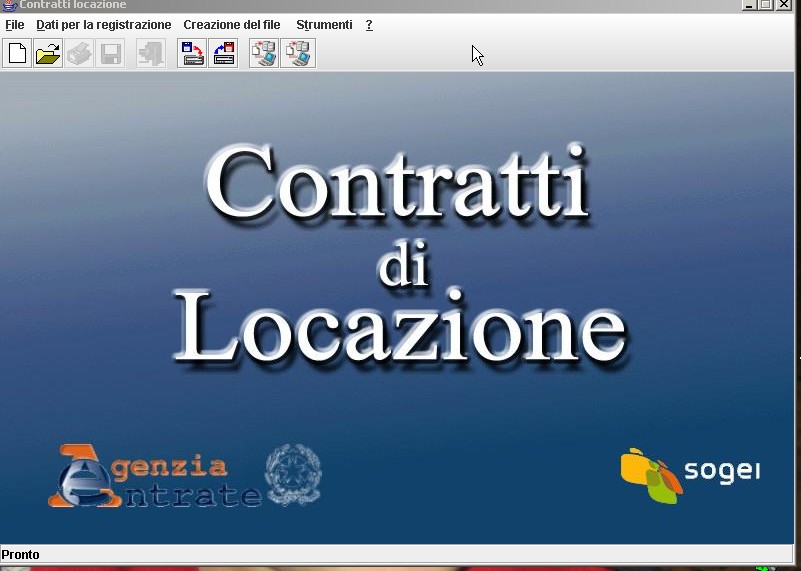Click the right computer-and-servers transfer icon
801x571 pixels.
(298, 53)
